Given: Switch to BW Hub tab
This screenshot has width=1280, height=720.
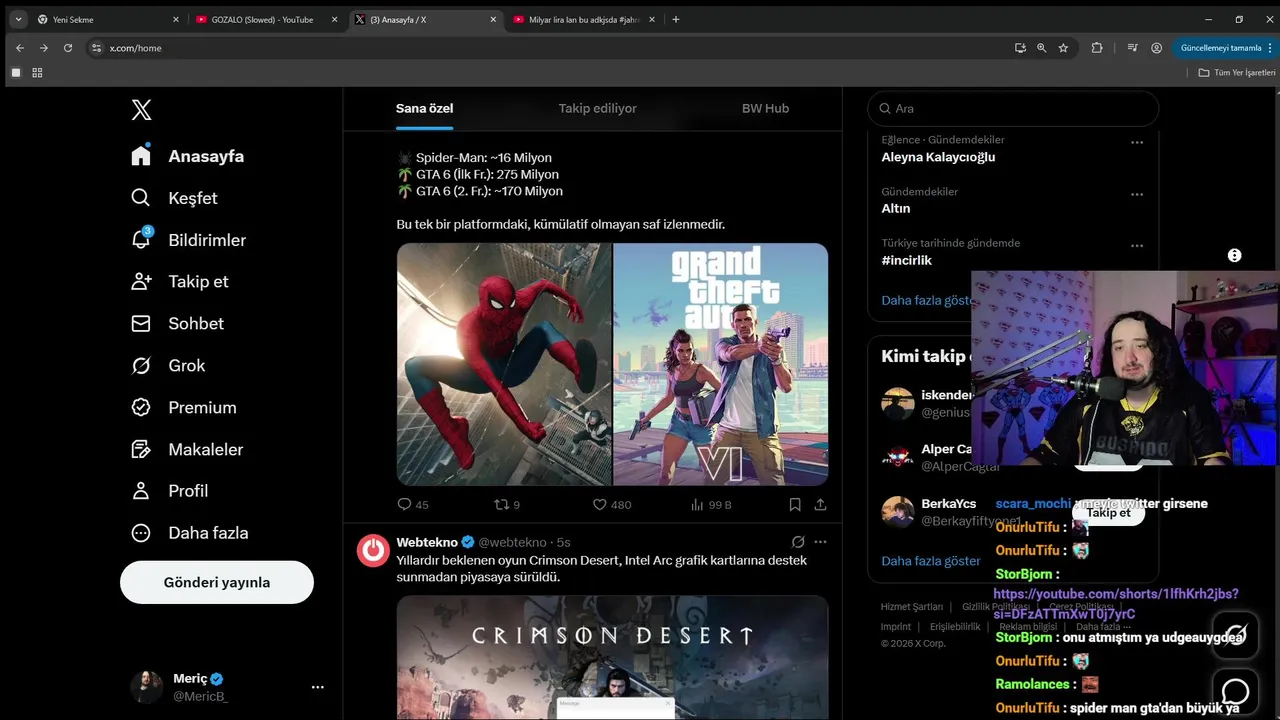Looking at the screenshot, I should 765,108.
